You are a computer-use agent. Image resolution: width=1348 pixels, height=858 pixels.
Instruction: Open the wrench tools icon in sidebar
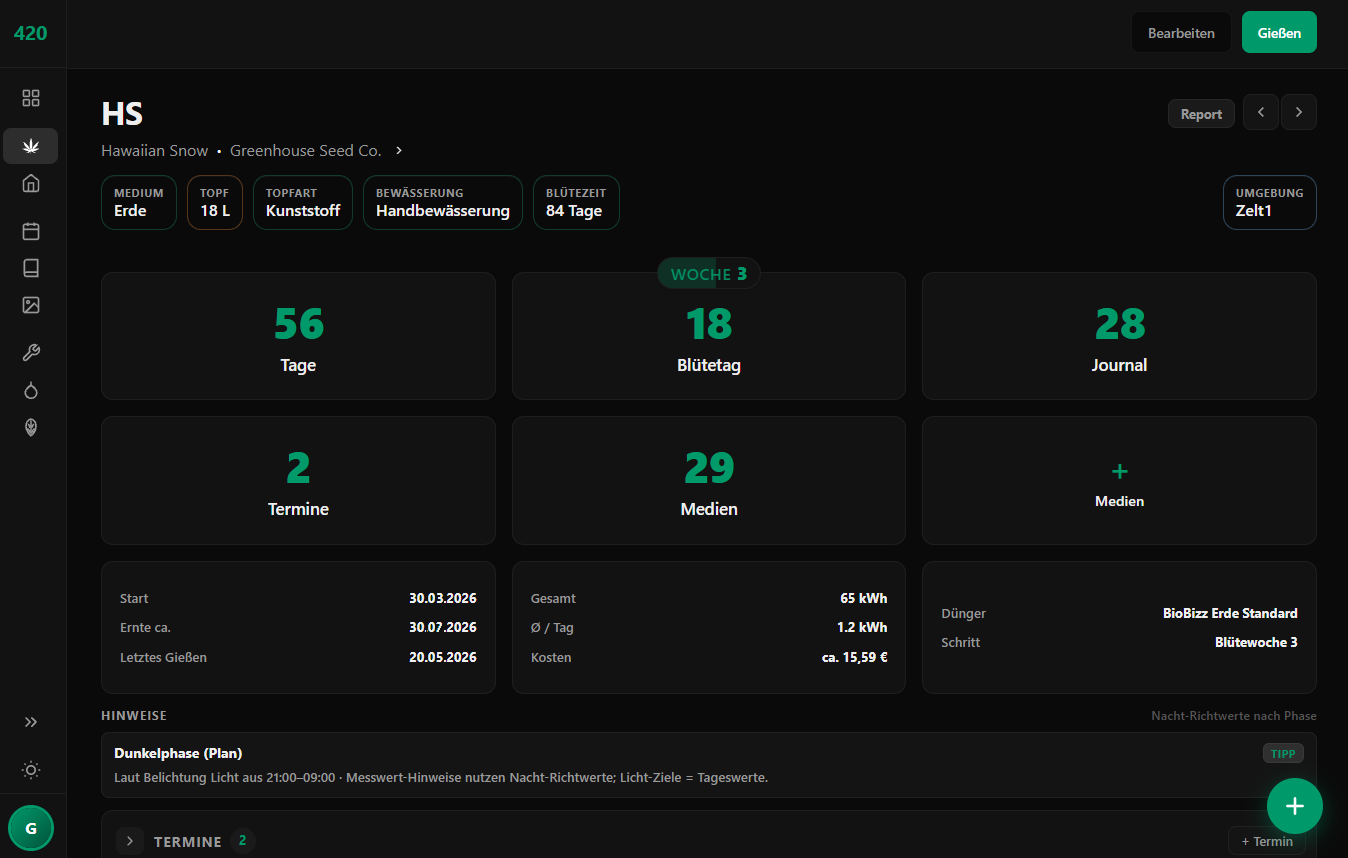pyautogui.click(x=31, y=352)
